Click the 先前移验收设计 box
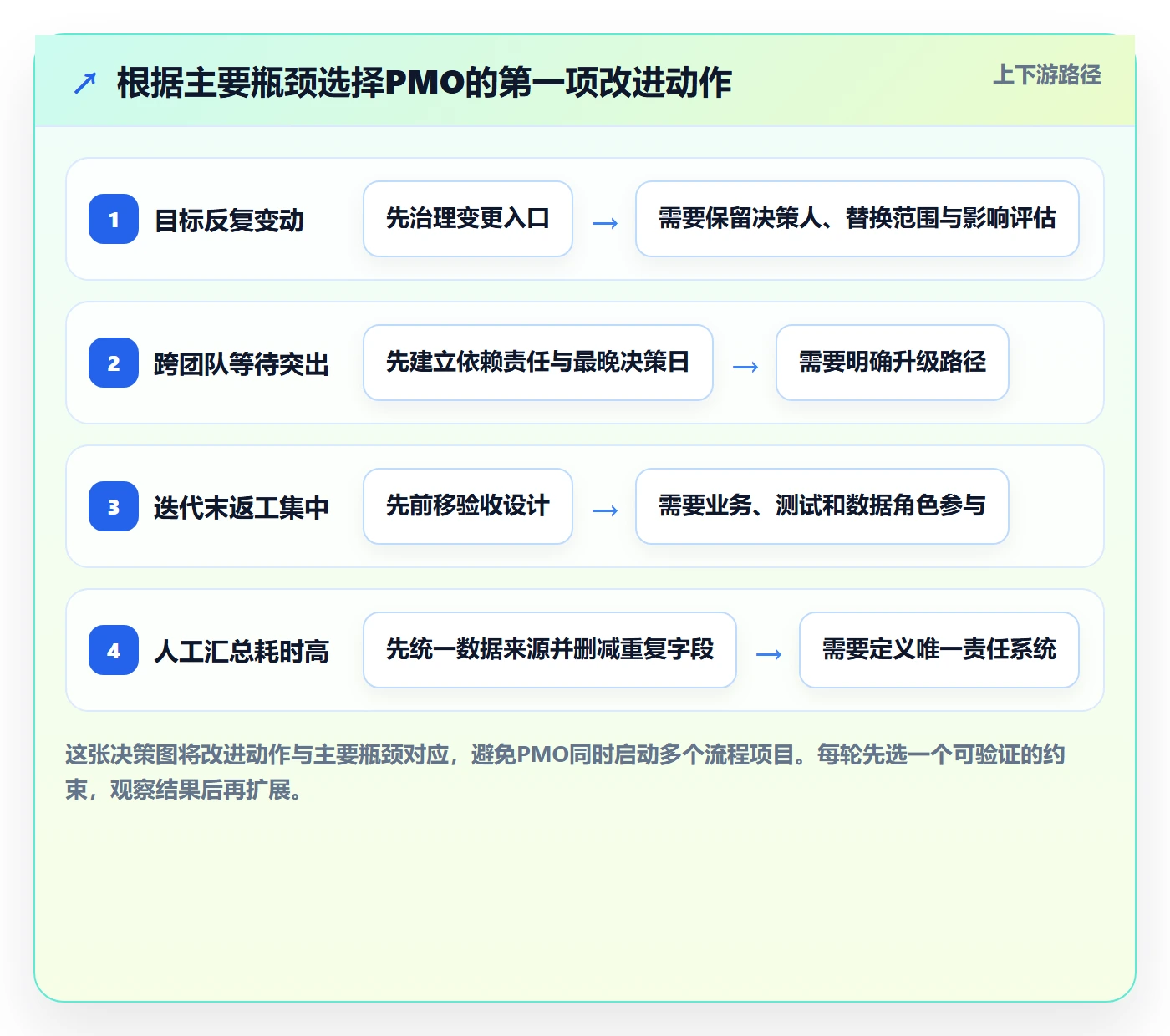 pos(468,506)
